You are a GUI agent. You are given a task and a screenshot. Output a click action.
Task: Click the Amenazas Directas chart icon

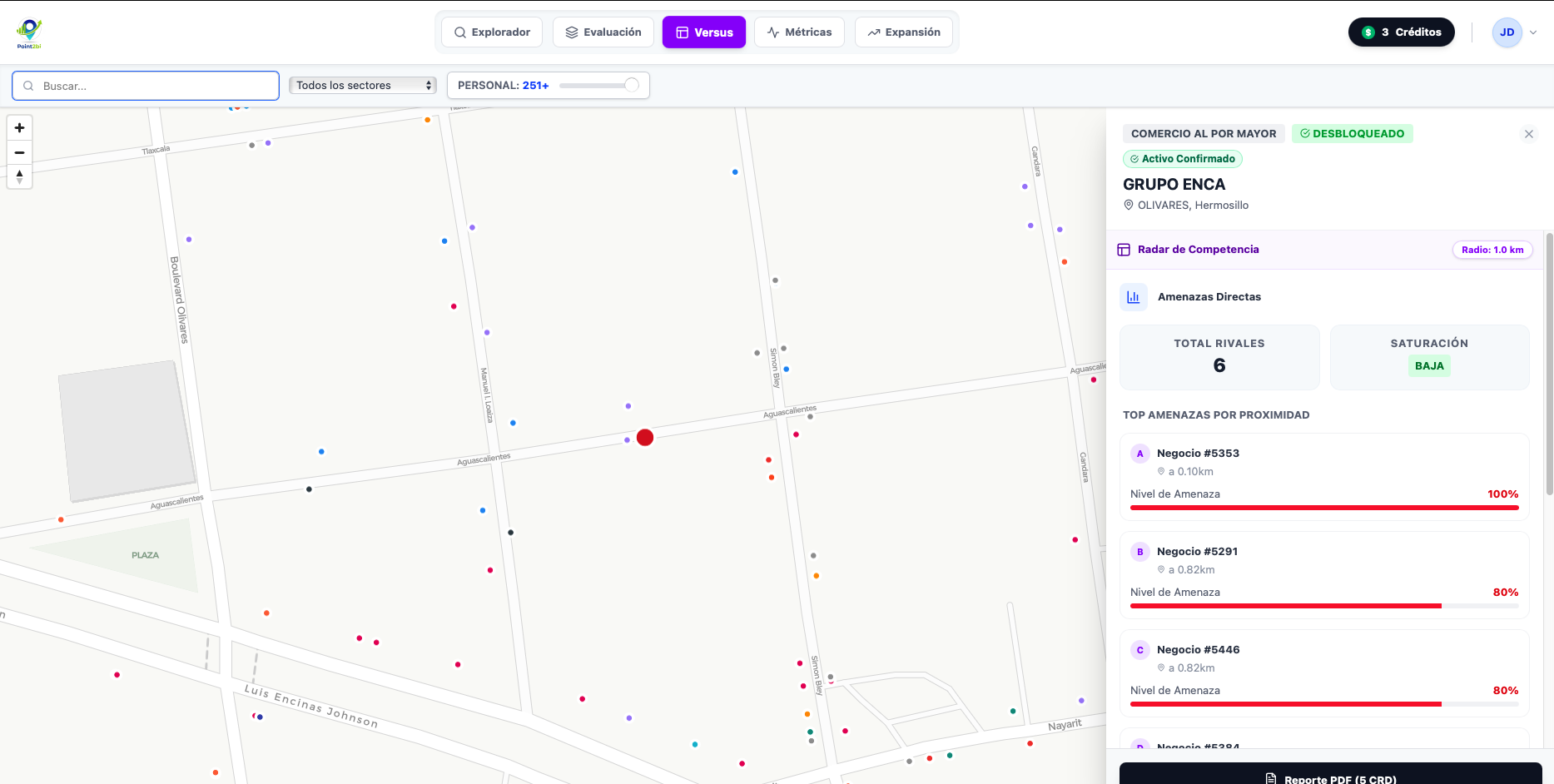point(1133,297)
